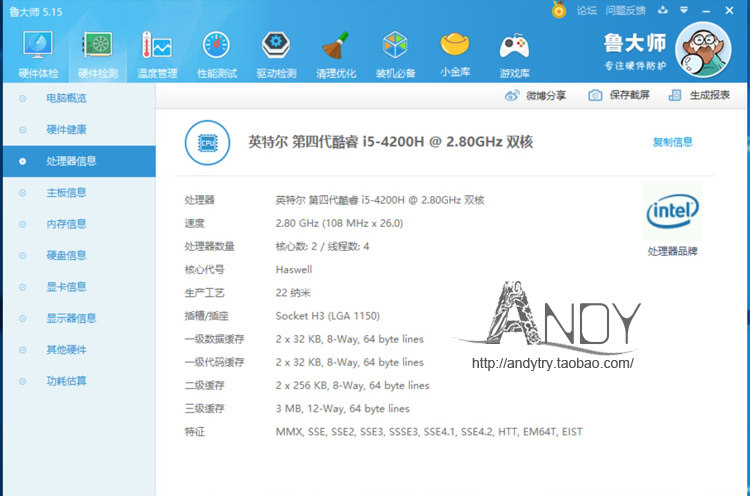Open 温度管理 temperature management icon
This screenshot has width=750, height=496.
(157, 45)
